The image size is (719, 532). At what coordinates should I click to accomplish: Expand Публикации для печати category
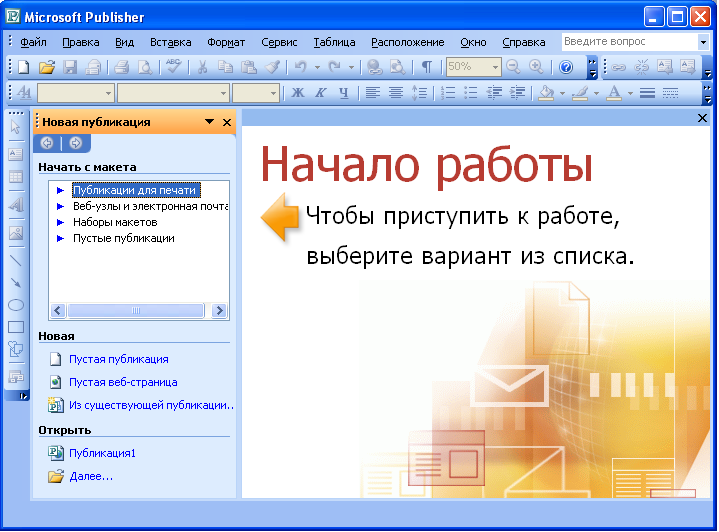click(x=60, y=190)
